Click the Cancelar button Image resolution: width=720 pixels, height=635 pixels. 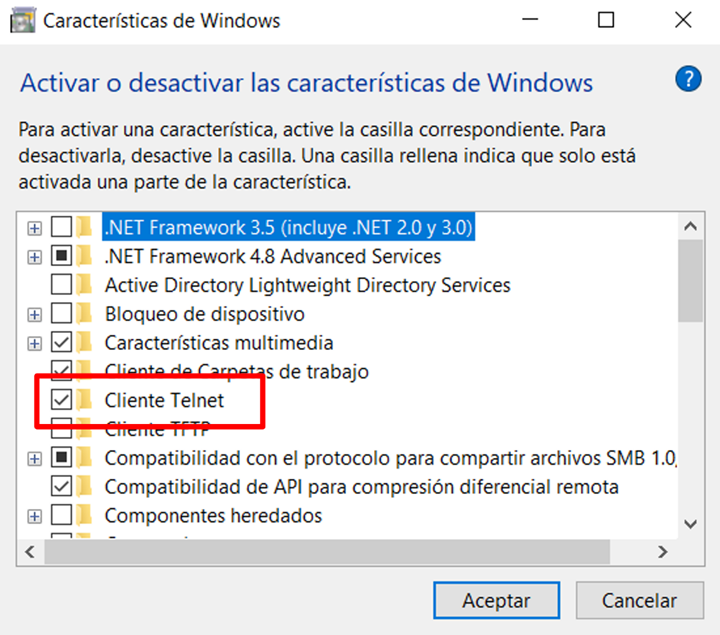point(640,600)
